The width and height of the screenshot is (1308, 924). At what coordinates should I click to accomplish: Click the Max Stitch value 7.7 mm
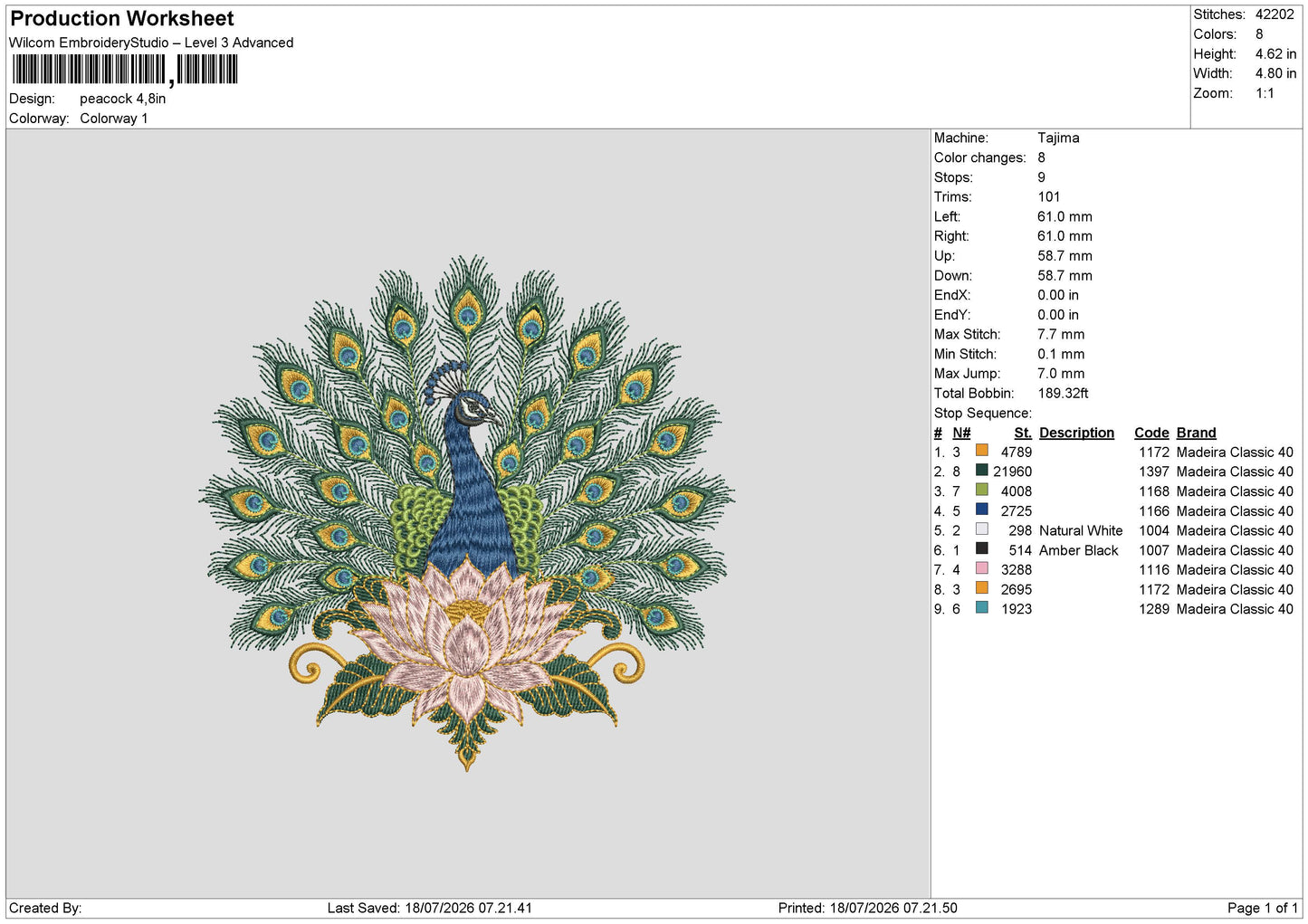(x=1061, y=334)
